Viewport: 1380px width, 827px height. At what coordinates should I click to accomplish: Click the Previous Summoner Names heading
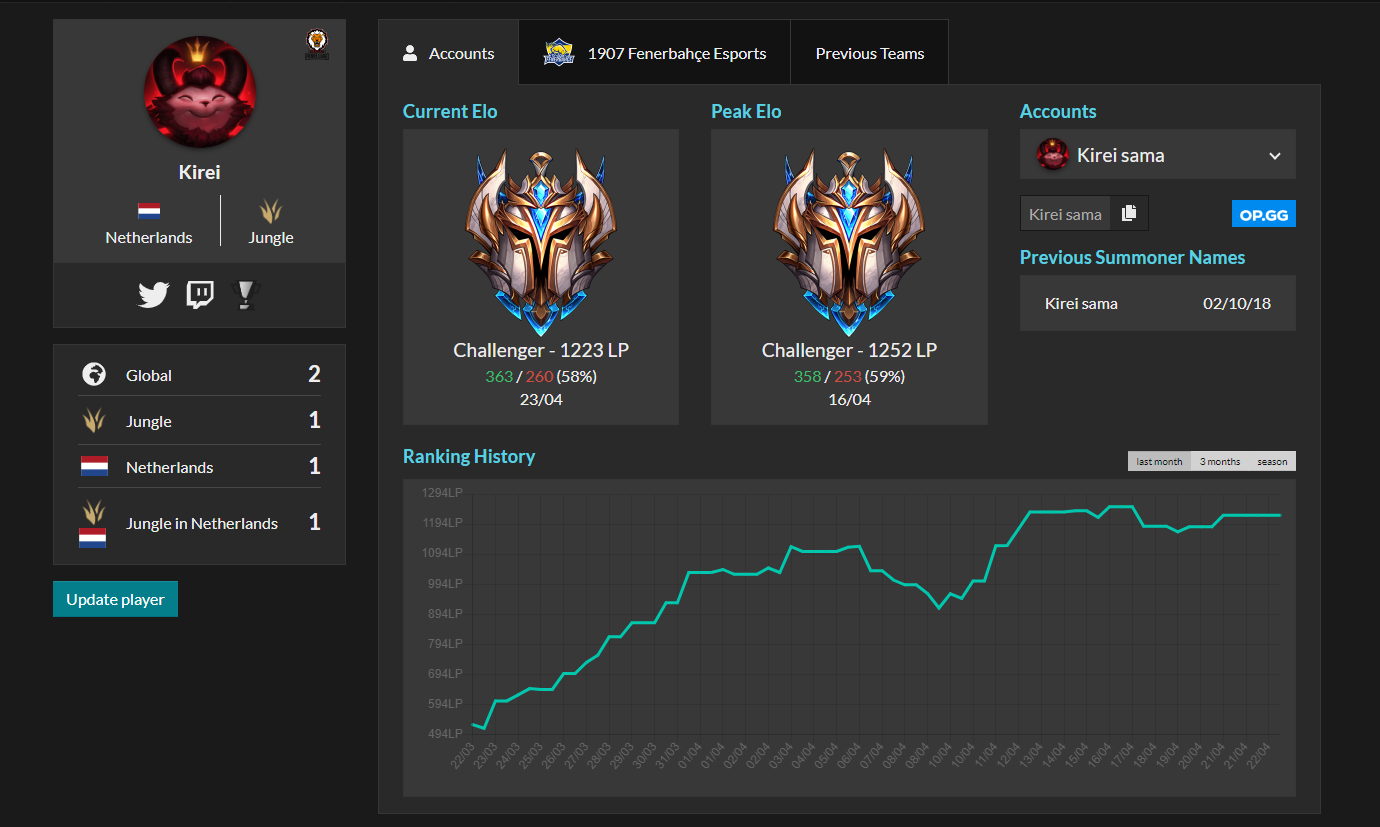1133,257
